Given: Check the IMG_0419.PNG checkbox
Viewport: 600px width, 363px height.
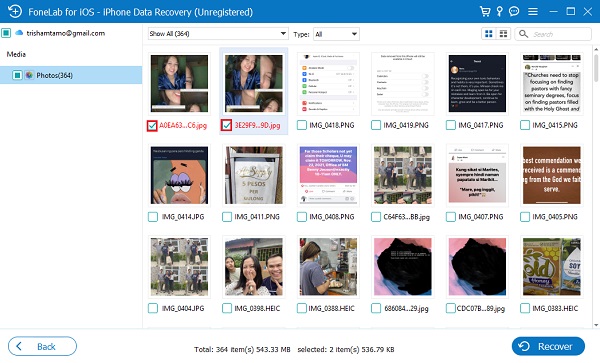Looking at the screenshot, I should click(x=376, y=125).
